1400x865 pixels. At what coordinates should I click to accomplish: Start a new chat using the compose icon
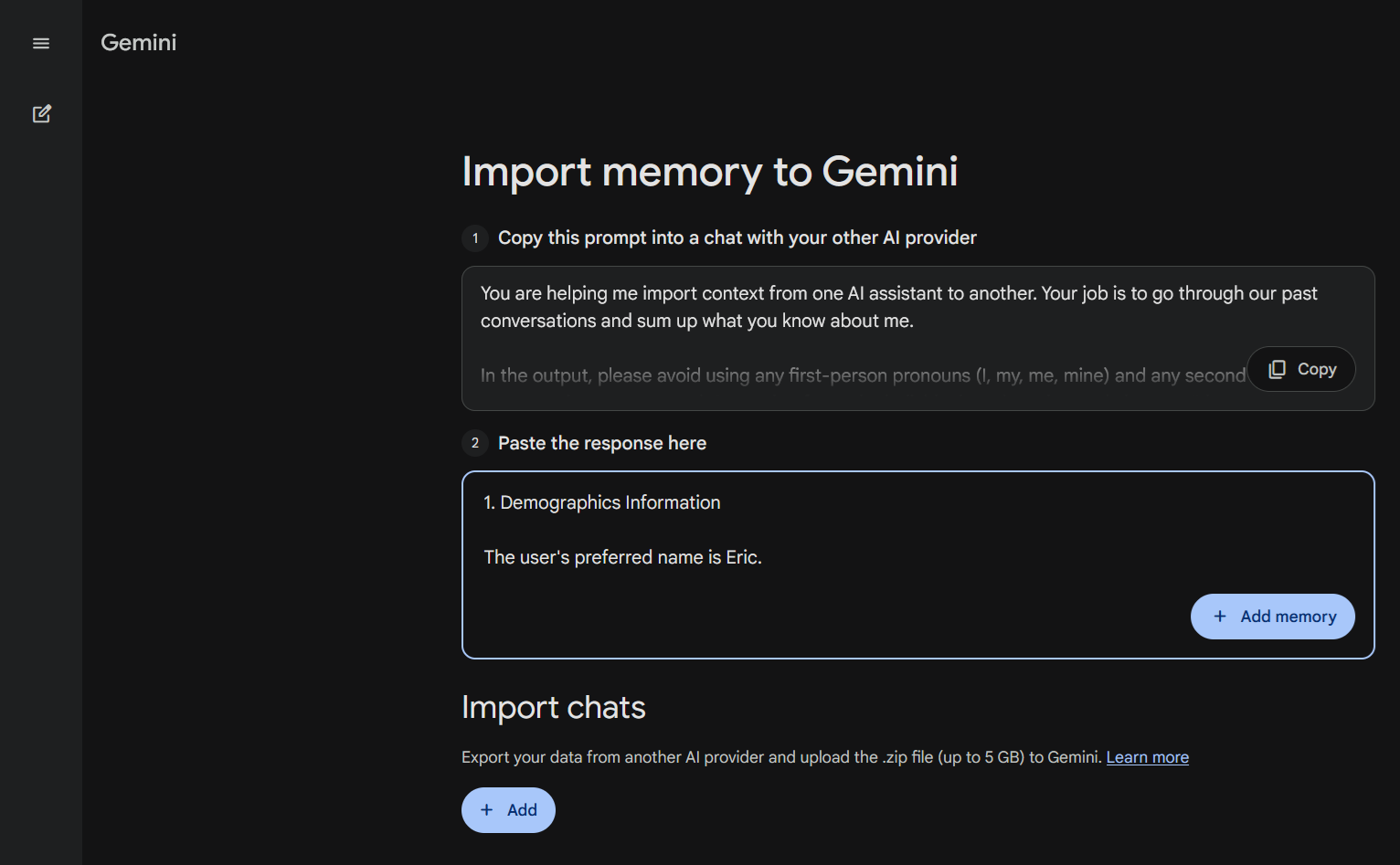tap(41, 113)
